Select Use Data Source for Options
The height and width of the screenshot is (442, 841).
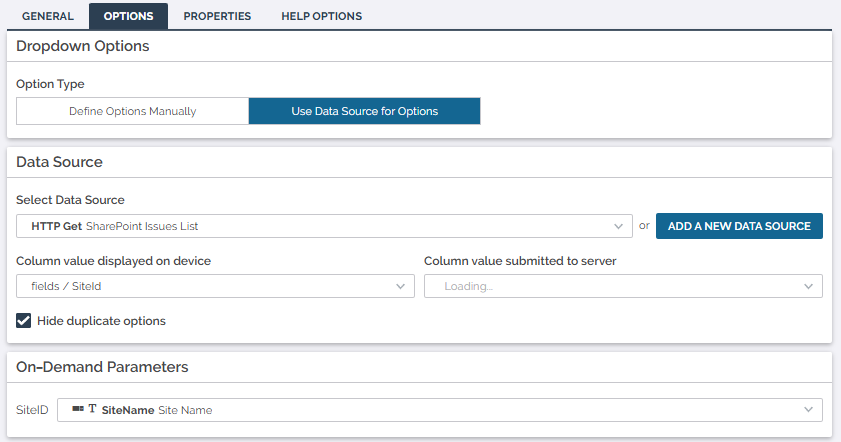[x=364, y=111]
